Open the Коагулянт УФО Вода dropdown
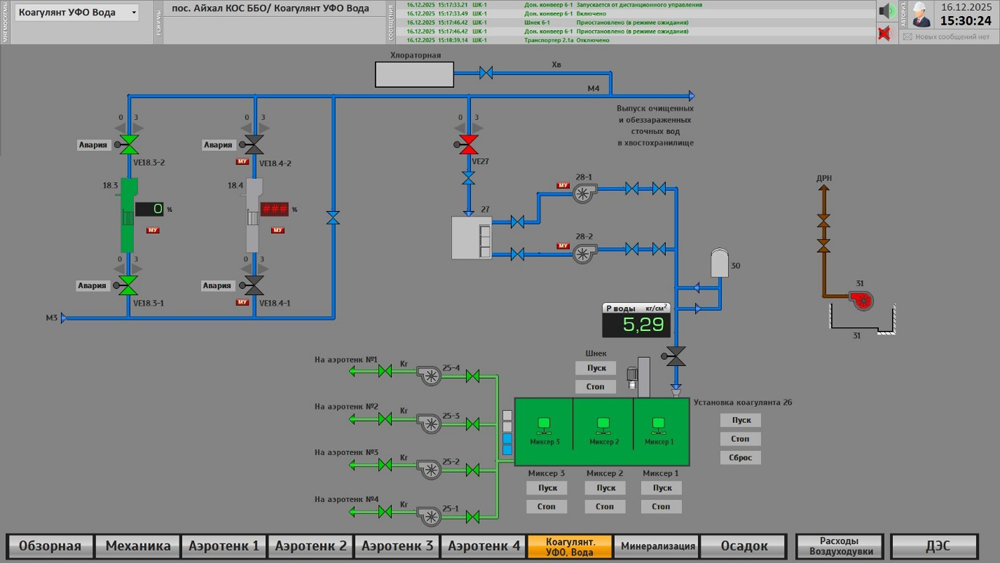Viewport: 1000px width, 563px height. coord(77,12)
